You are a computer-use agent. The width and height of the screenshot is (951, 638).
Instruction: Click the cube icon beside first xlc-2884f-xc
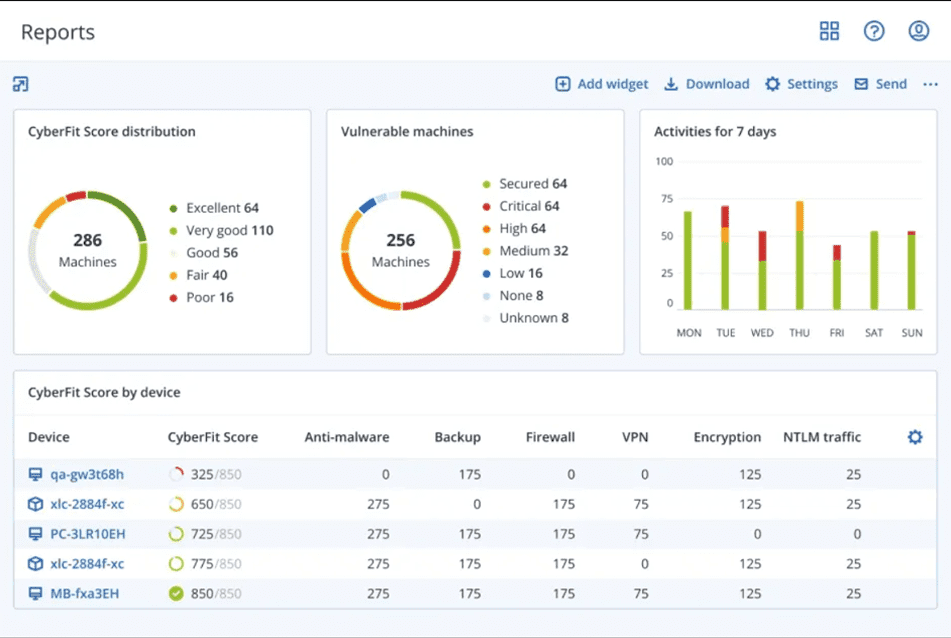click(36, 504)
